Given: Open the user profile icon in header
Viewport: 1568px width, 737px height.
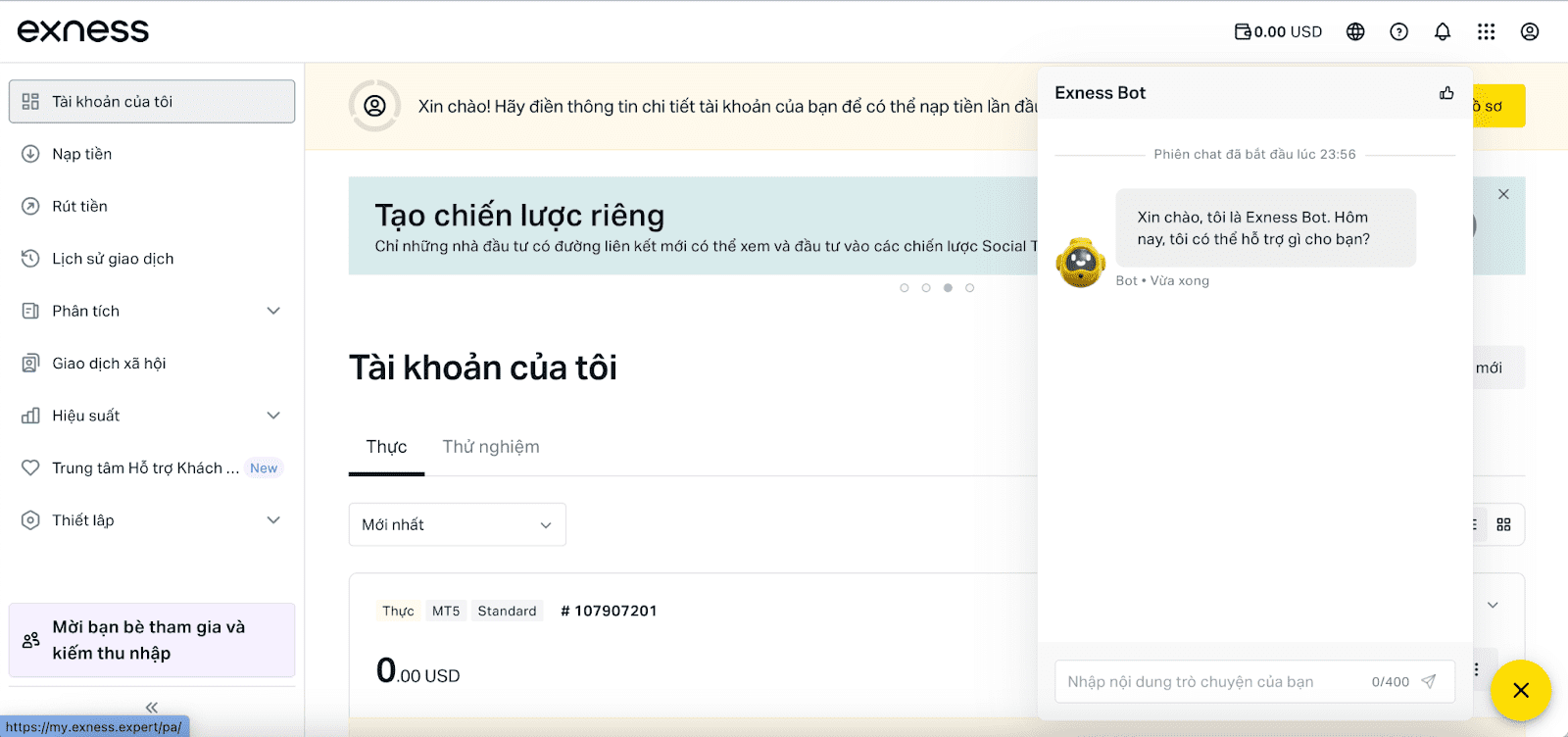Looking at the screenshot, I should coord(1530,31).
